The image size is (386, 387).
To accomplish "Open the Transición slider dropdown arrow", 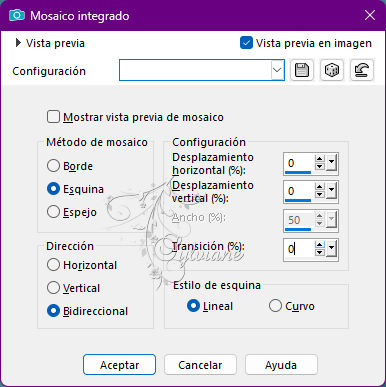I will pyautogui.click(x=331, y=248).
